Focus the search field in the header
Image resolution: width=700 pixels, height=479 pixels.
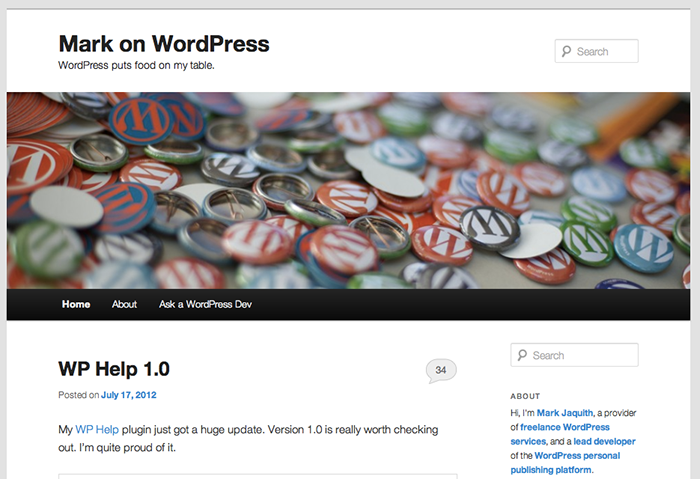604,52
